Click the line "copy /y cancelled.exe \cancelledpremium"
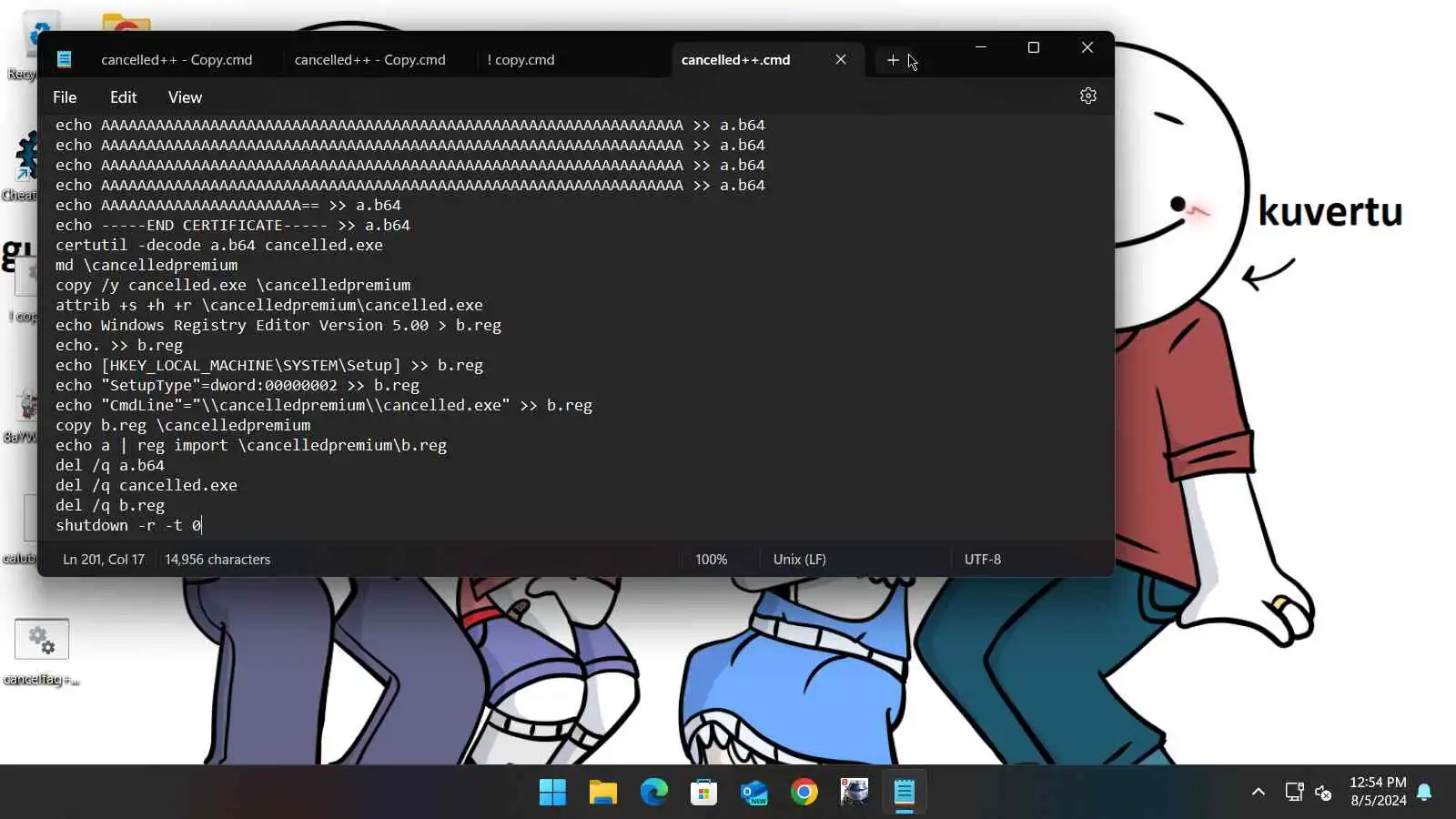The image size is (1456, 819). [233, 286]
